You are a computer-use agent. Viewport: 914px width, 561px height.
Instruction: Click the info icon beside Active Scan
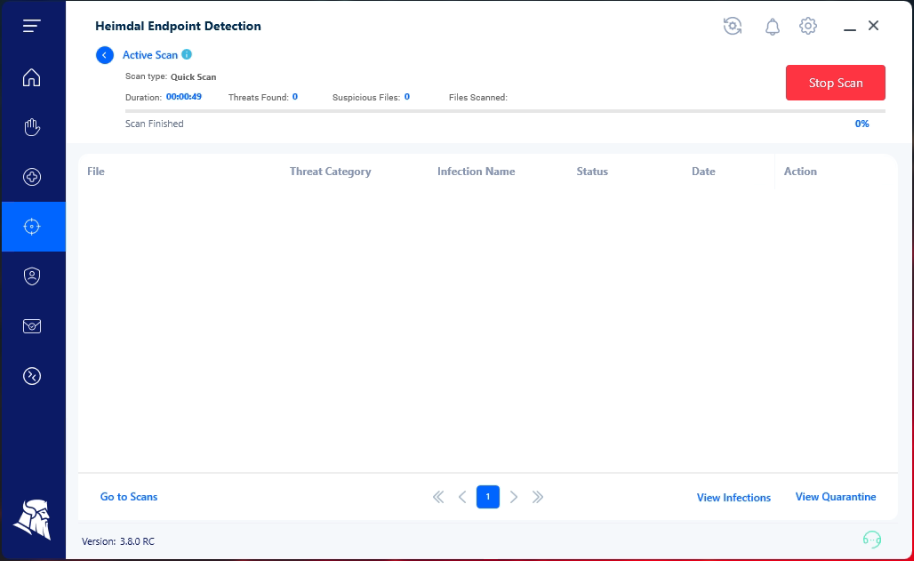[x=187, y=54]
